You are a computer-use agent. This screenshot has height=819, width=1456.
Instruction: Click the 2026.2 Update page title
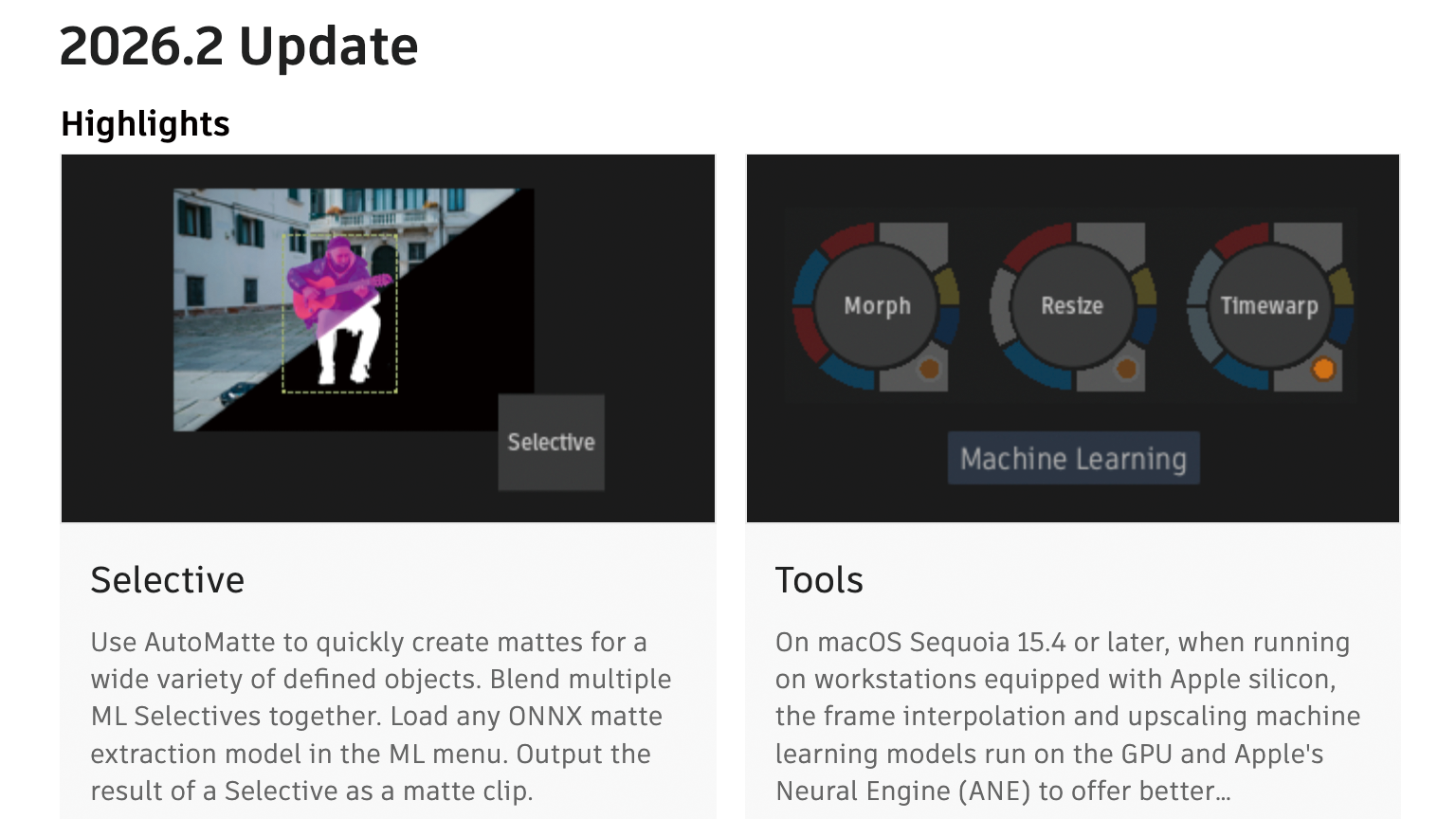coord(239,45)
